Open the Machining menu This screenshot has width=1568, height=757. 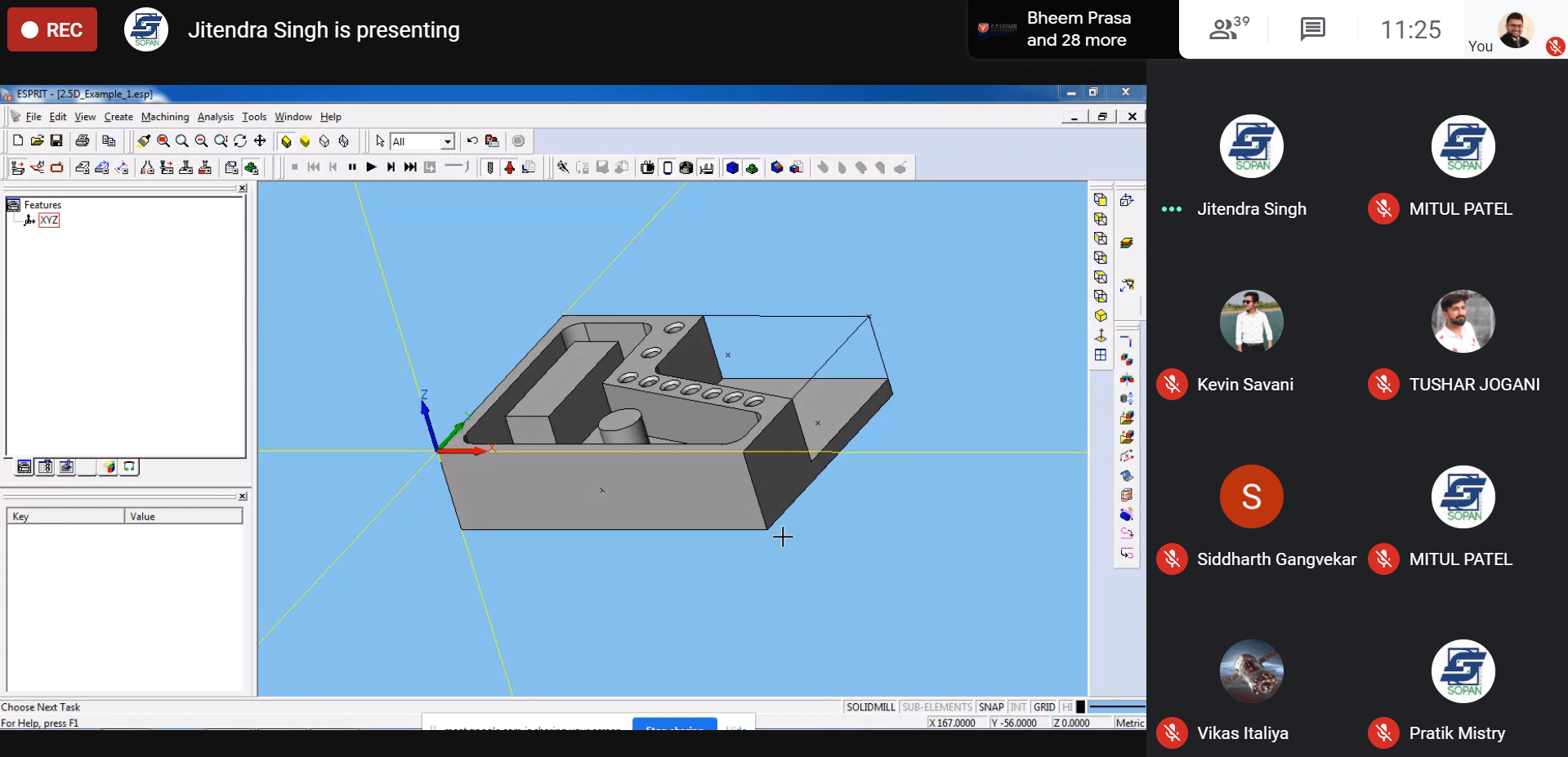click(164, 117)
